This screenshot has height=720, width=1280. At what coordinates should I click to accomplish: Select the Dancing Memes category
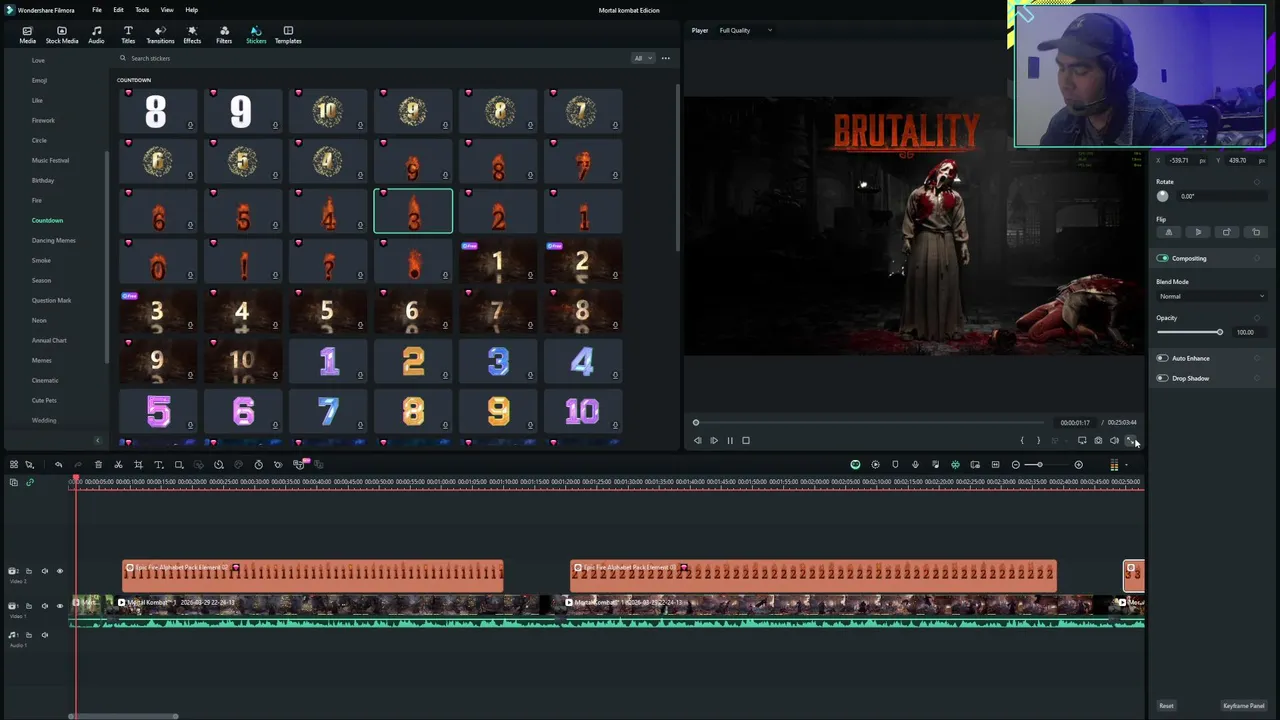(53, 240)
